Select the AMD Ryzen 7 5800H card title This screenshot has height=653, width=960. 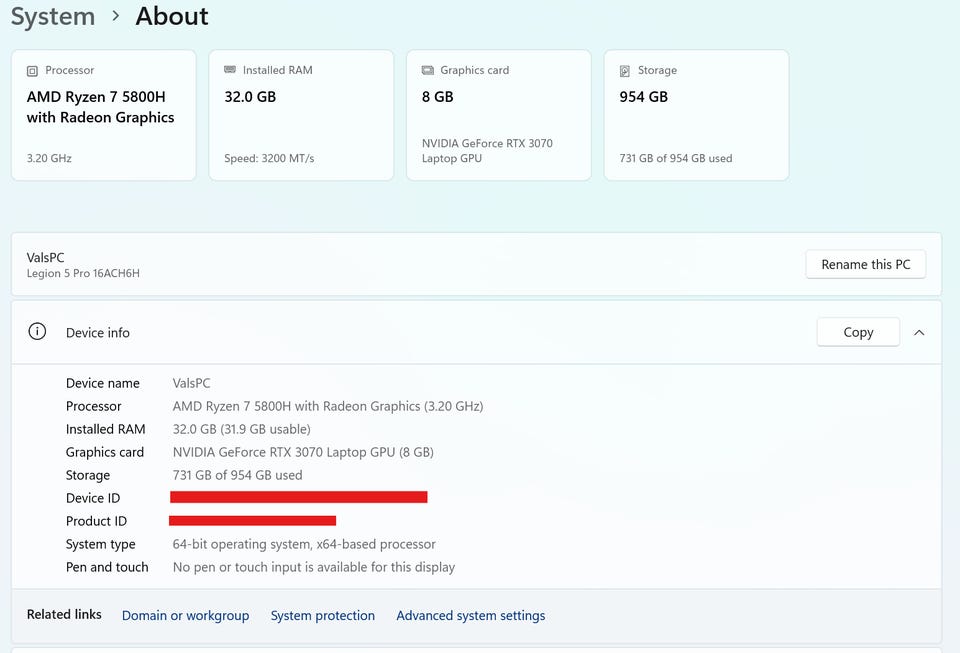100,107
